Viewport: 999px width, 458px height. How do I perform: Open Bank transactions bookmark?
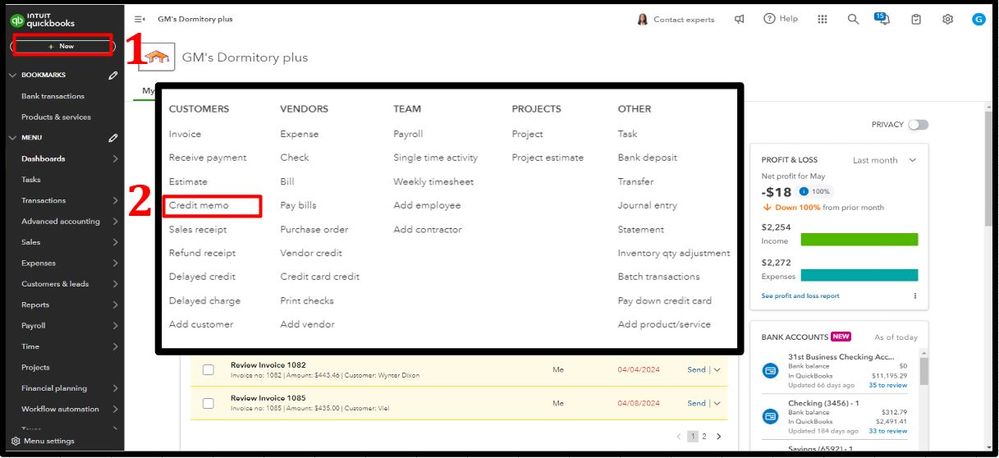tap(53, 96)
